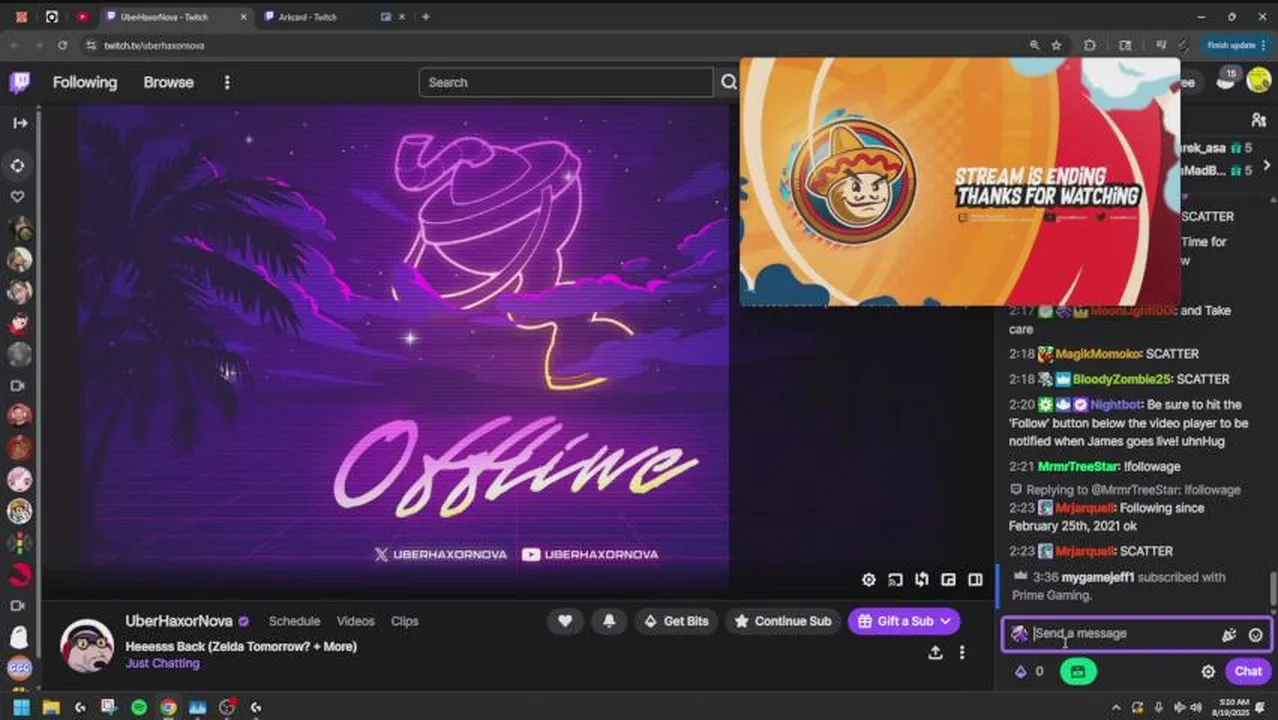This screenshot has height=720, width=1278.
Task: Open player settings gear in video
Action: [x=869, y=580]
